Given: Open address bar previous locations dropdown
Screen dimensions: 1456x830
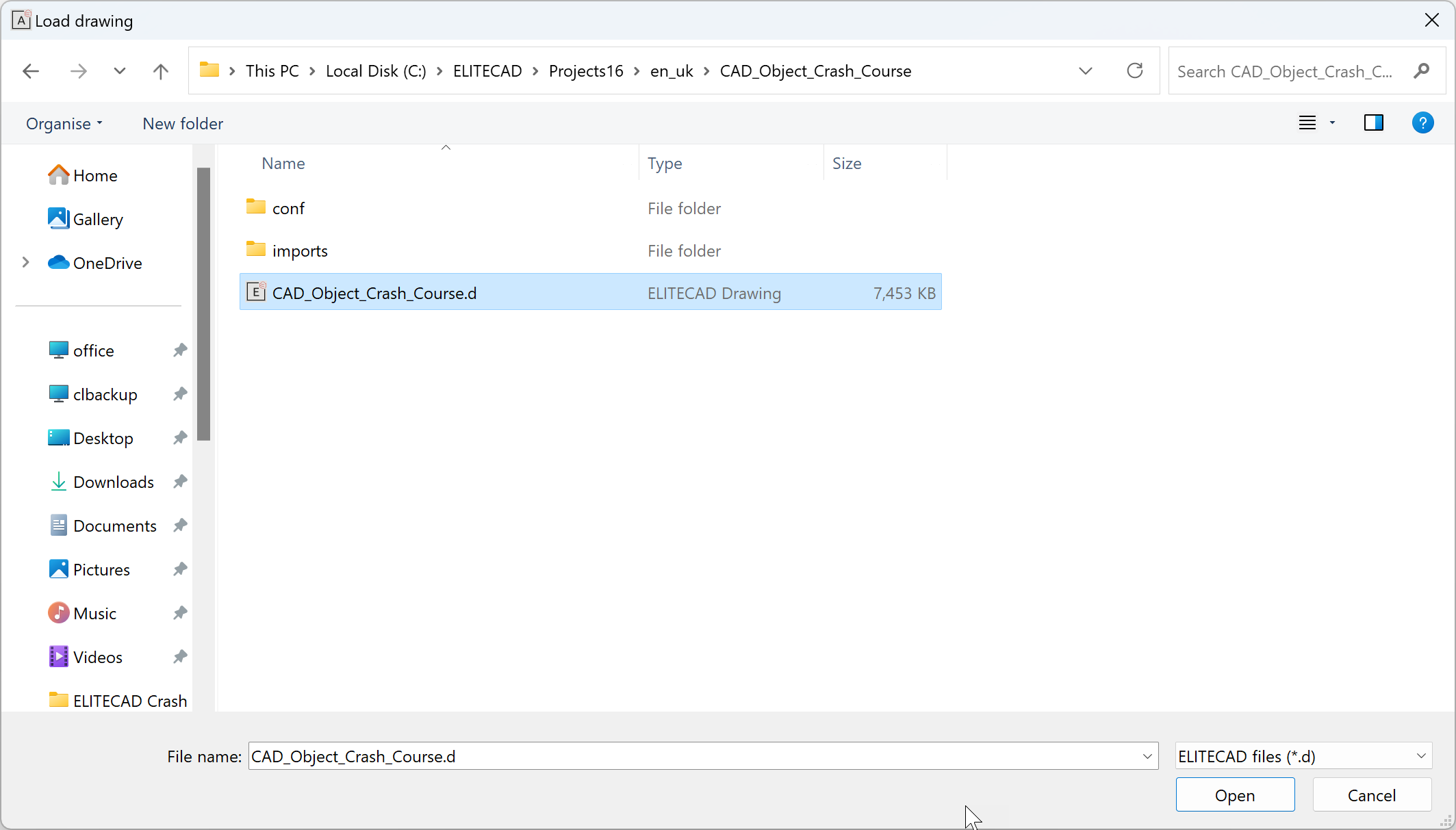Looking at the screenshot, I should tap(1086, 71).
